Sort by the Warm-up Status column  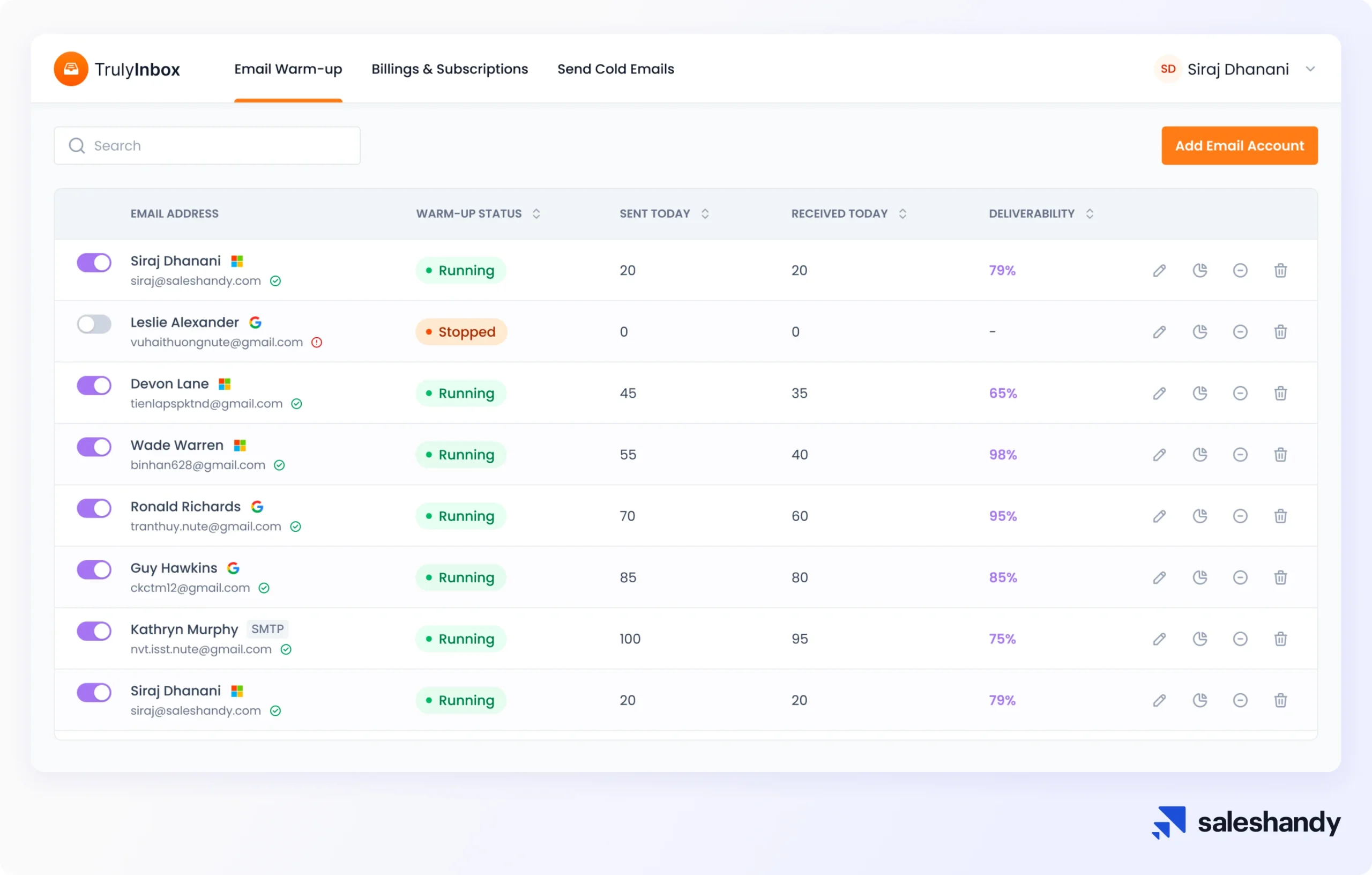tap(535, 214)
